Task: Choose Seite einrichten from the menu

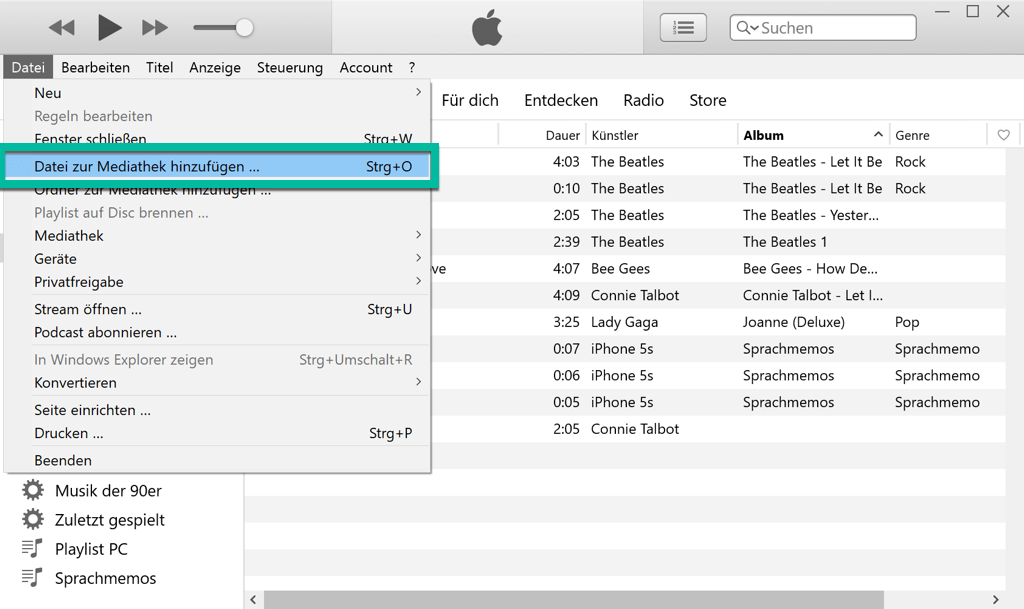Action: (x=217, y=410)
